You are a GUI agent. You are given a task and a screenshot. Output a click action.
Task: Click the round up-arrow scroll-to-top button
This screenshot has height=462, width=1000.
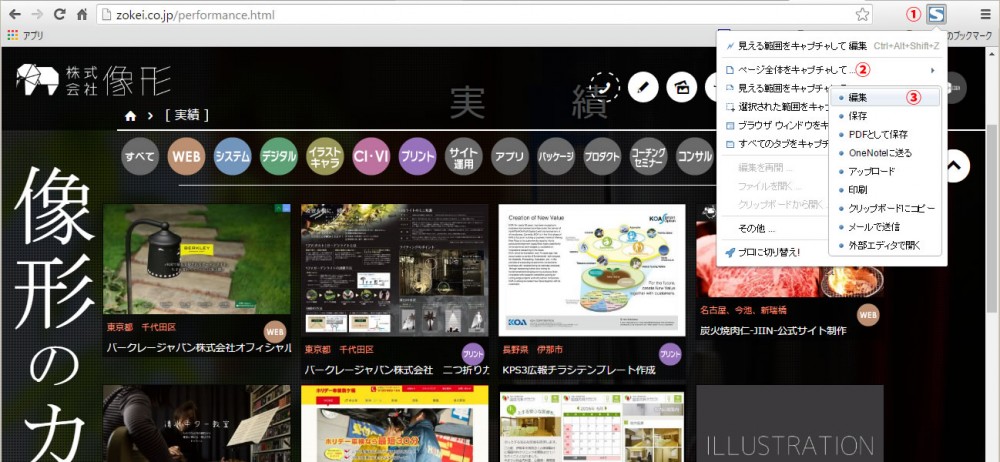(x=953, y=166)
